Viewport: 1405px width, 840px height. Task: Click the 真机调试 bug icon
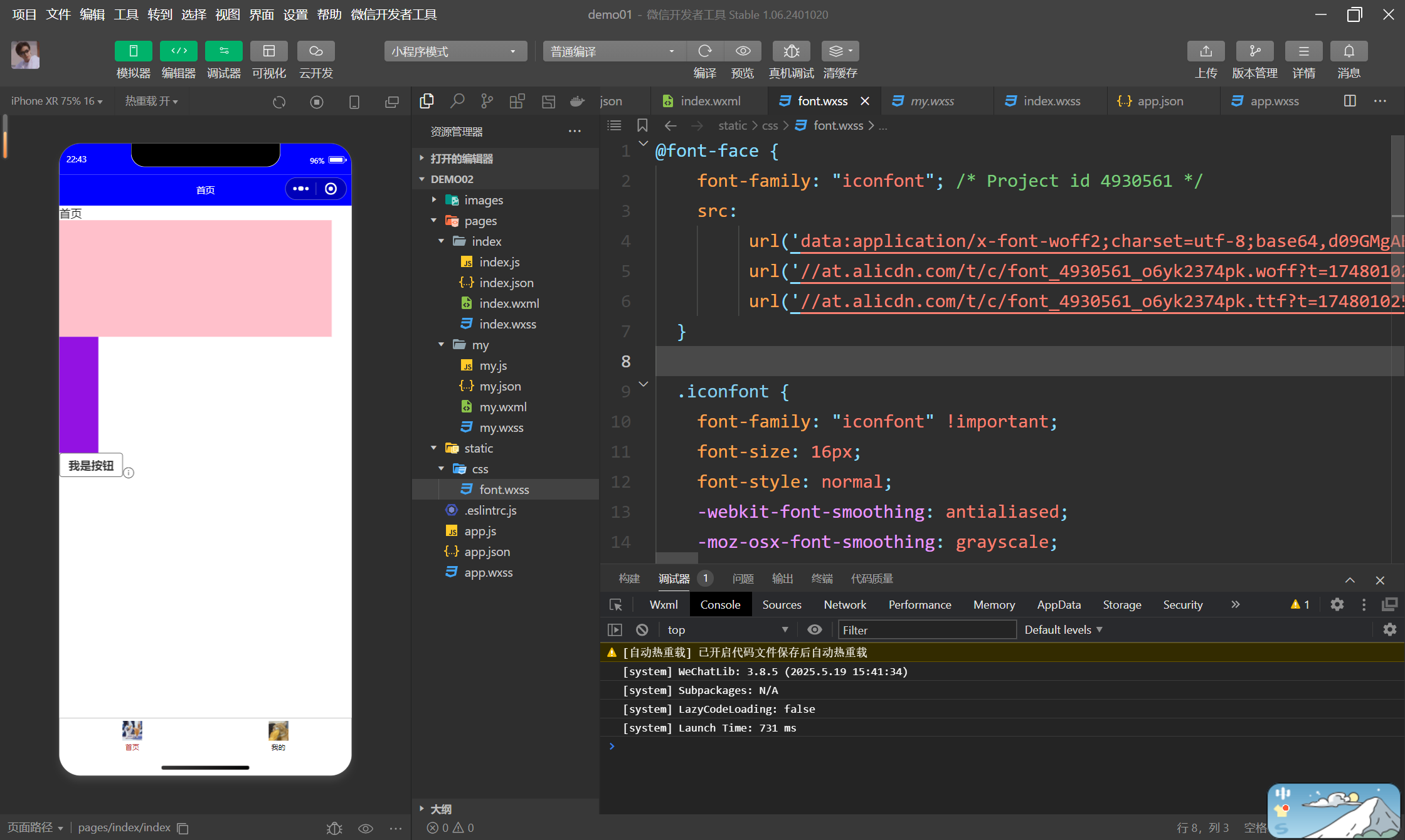pyautogui.click(x=791, y=51)
